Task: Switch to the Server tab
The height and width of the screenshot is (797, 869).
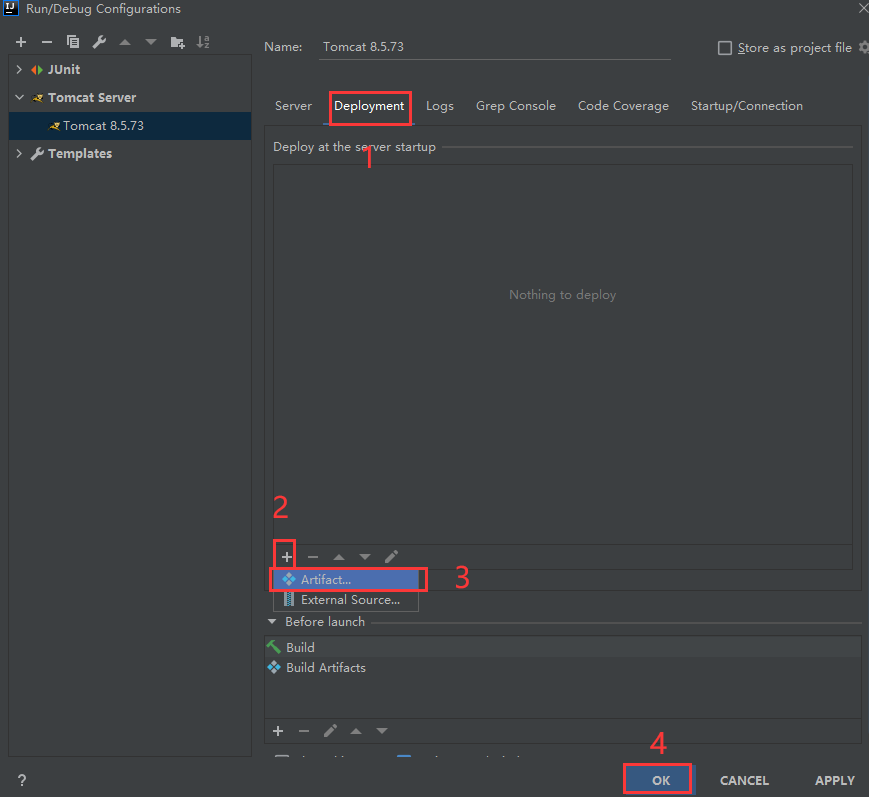Action: (x=293, y=105)
